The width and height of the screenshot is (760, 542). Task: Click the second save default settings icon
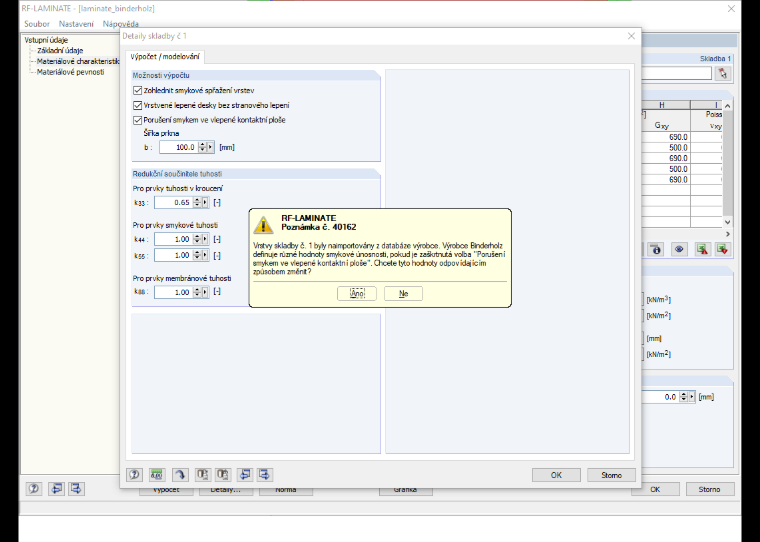223,475
